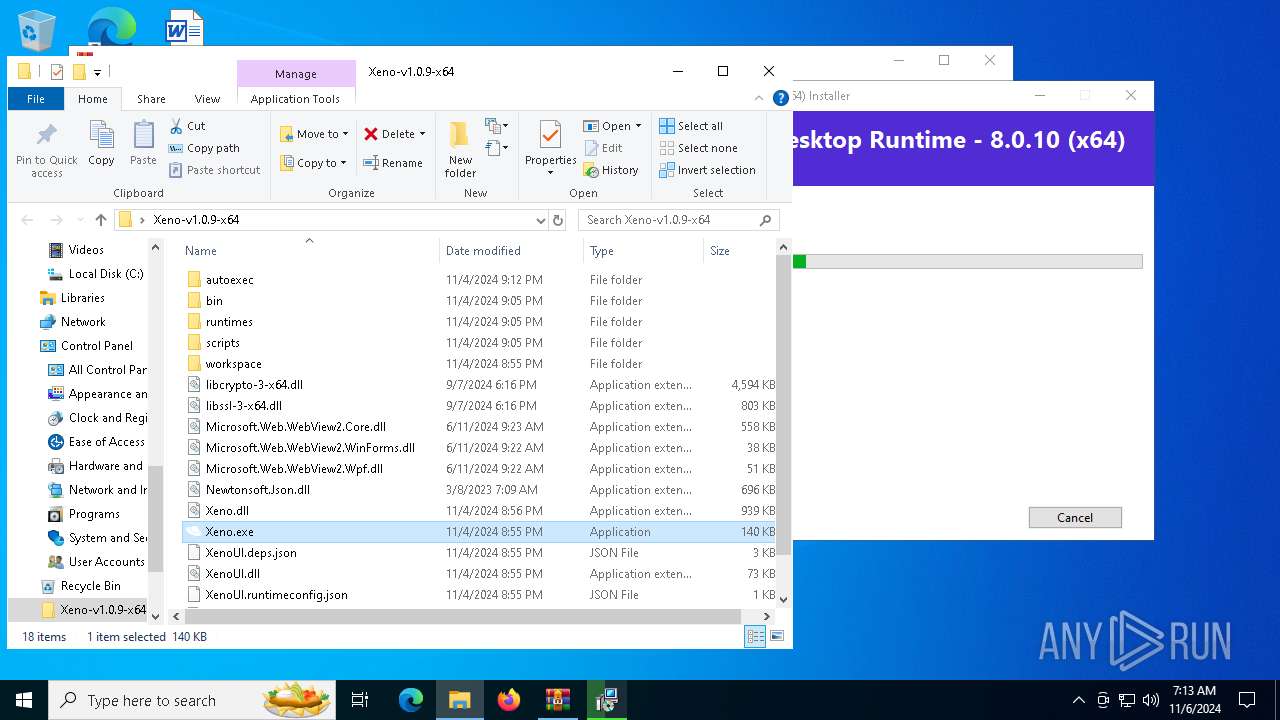
Task: Click the Cut scissors command
Action: (x=188, y=126)
